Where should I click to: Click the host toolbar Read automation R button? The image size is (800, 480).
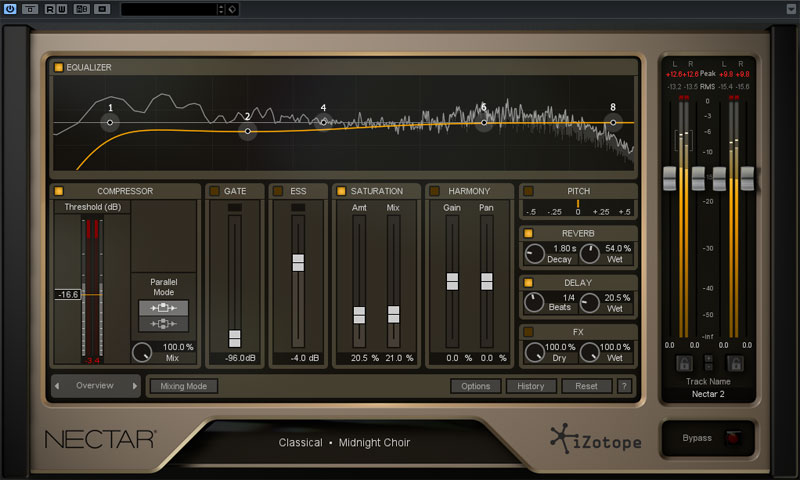[x=49, y=9]
